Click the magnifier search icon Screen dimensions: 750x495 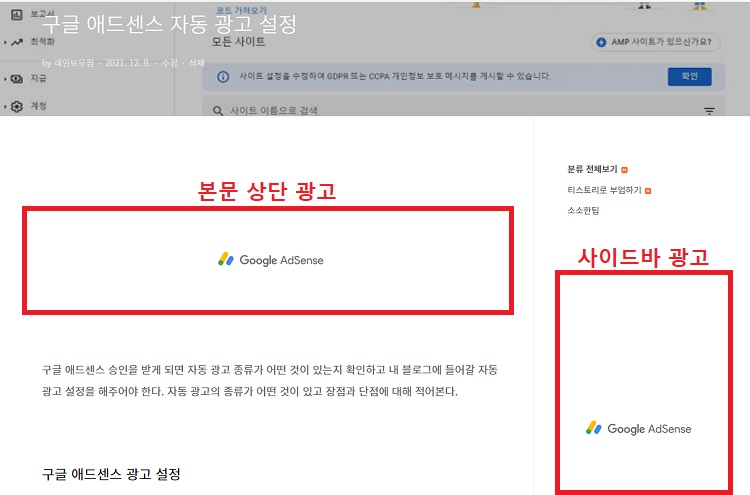(x=218, y=111)
